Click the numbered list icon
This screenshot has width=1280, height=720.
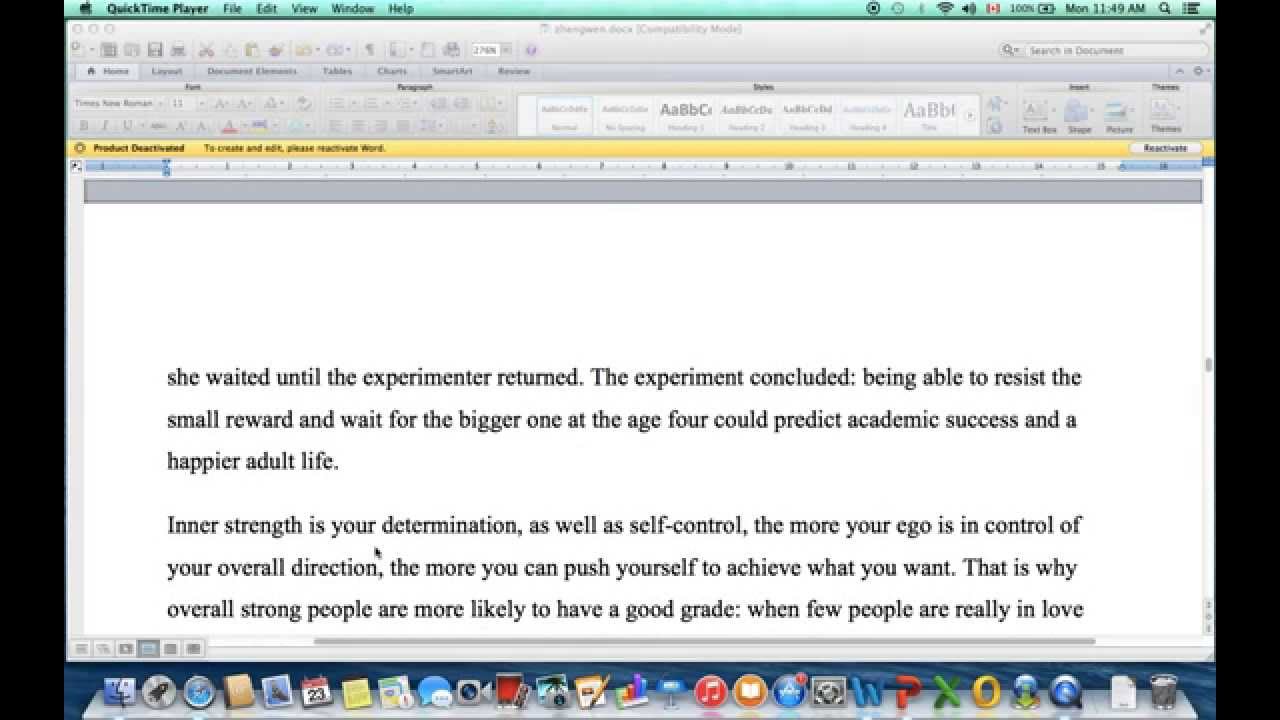[x=370, y=103]
